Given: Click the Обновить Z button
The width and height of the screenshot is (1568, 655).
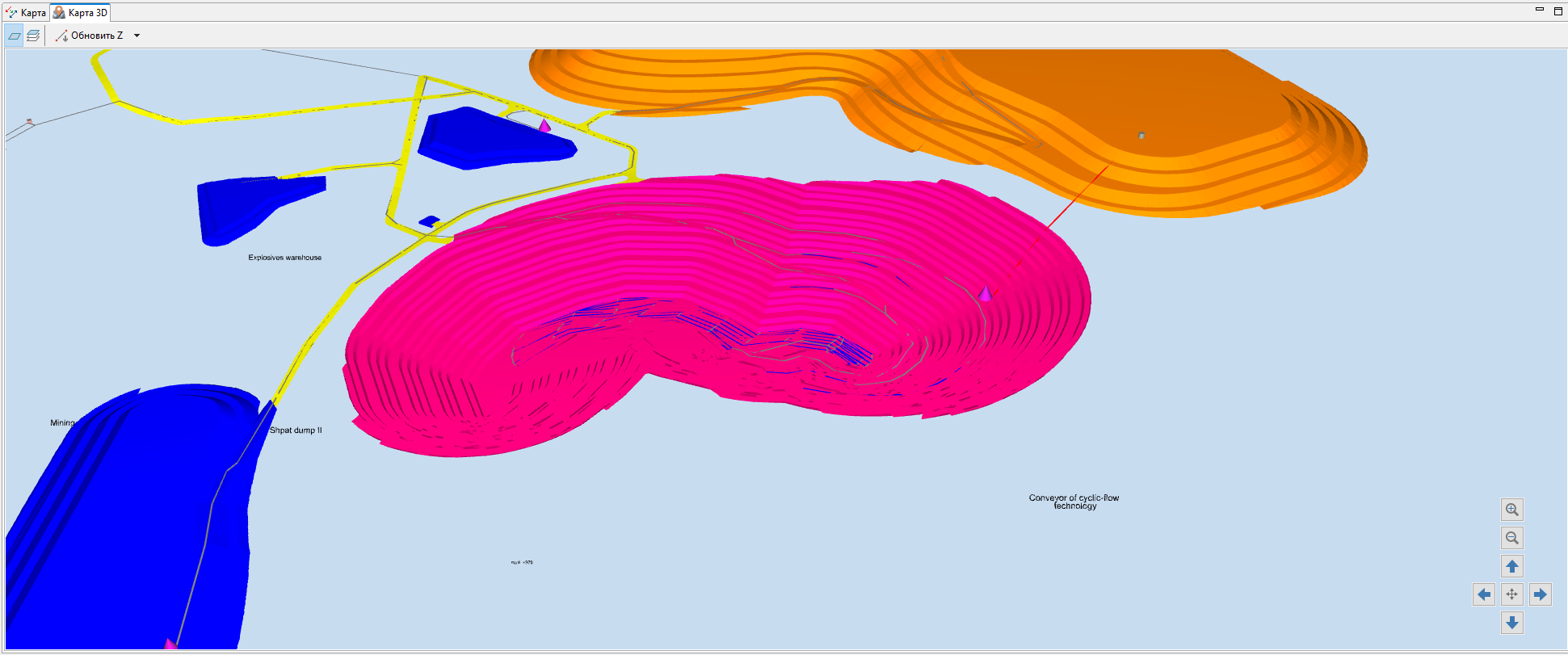Looking at the screenshot, I should point(89,36).
